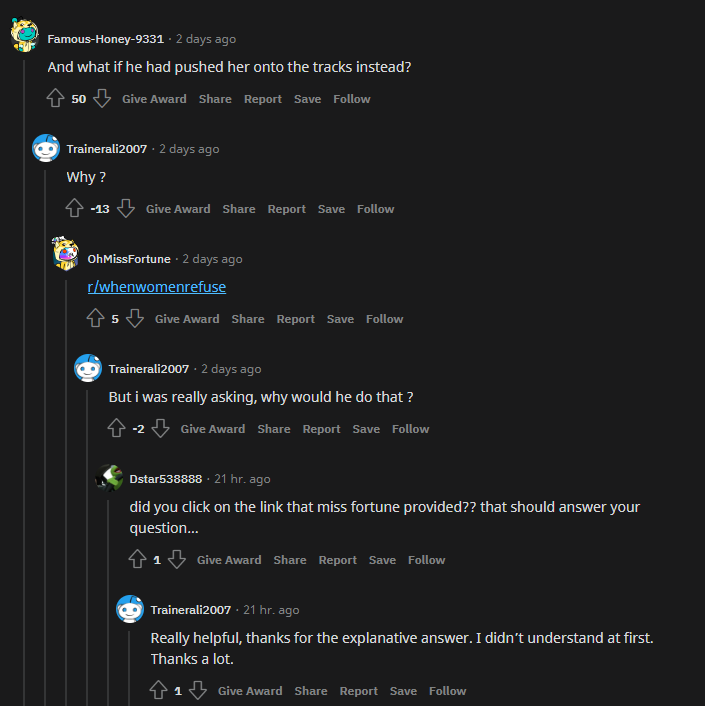The image size is (705, 706).
Task: Downvote the comment scored -13
Action: (x=126, y=208)
